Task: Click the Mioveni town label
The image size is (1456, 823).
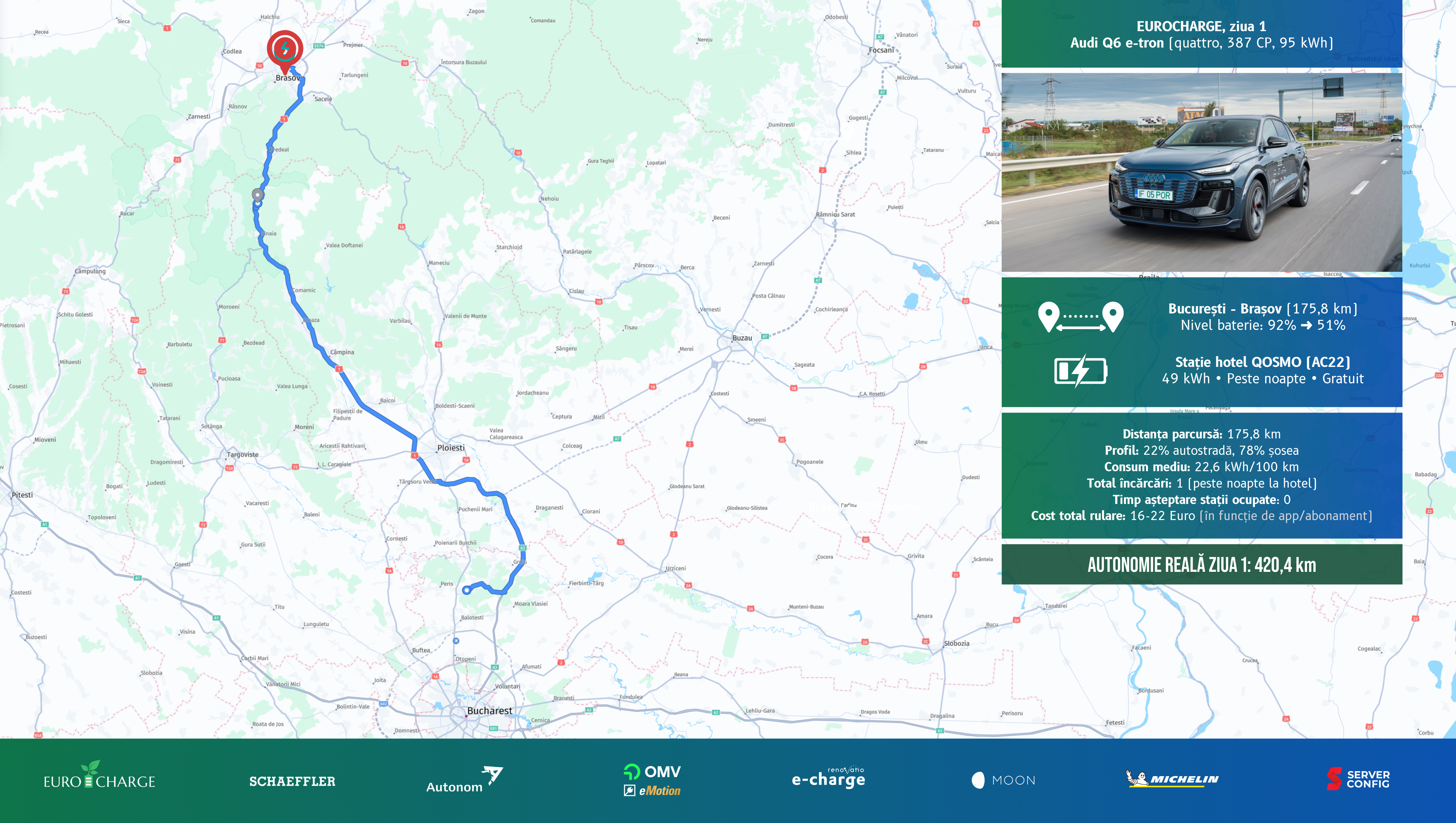Action: pos(45,440)
